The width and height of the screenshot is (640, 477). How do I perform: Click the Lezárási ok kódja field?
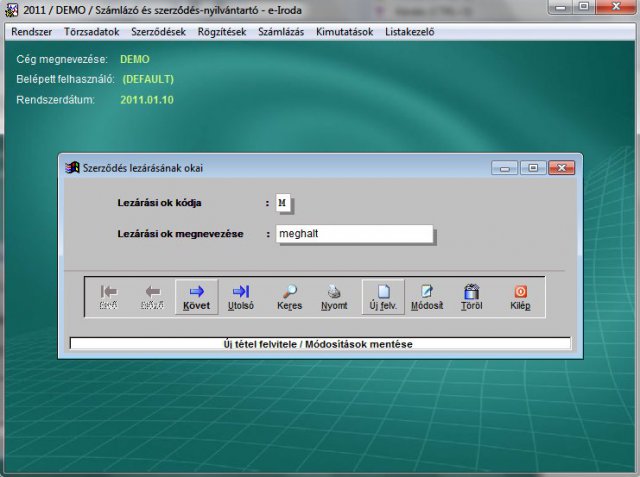285,203
